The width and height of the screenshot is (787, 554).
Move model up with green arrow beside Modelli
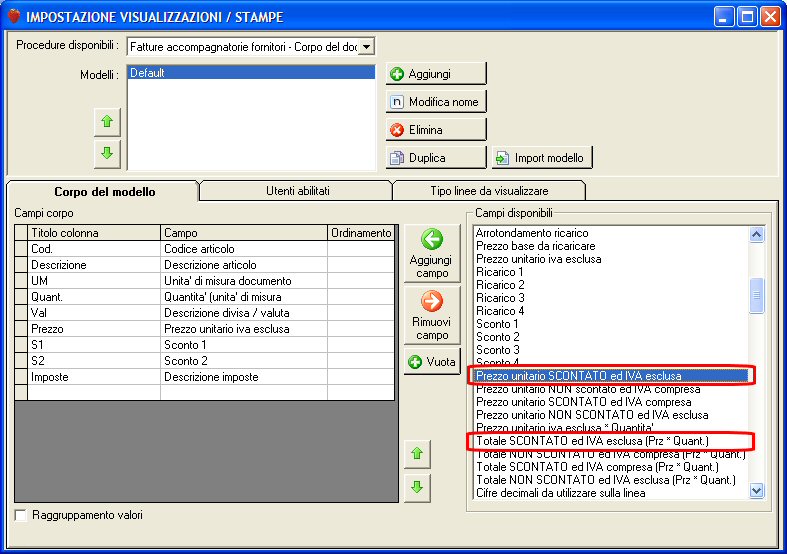107,121
